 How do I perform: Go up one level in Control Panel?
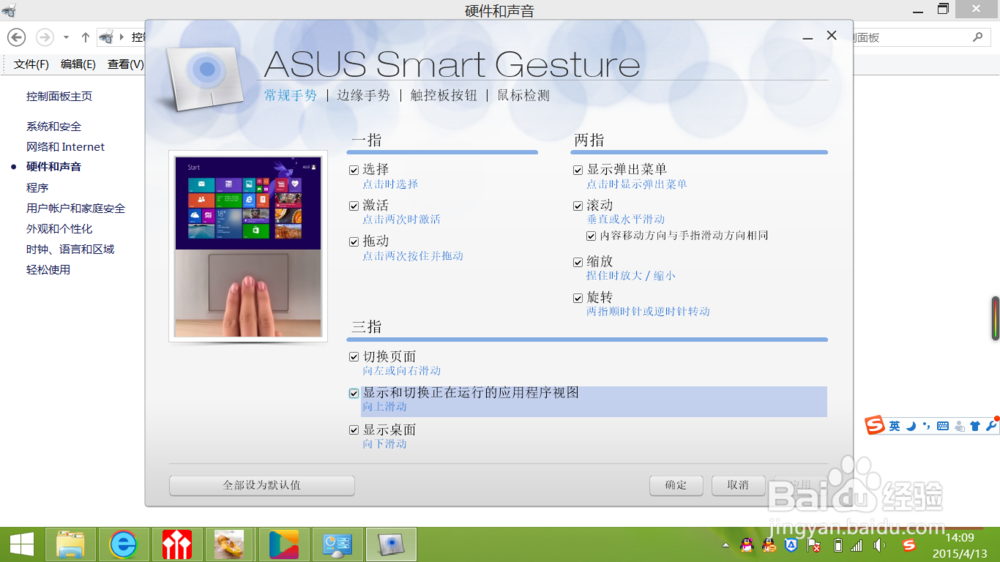pyautogui.click(x=85, y=38)
